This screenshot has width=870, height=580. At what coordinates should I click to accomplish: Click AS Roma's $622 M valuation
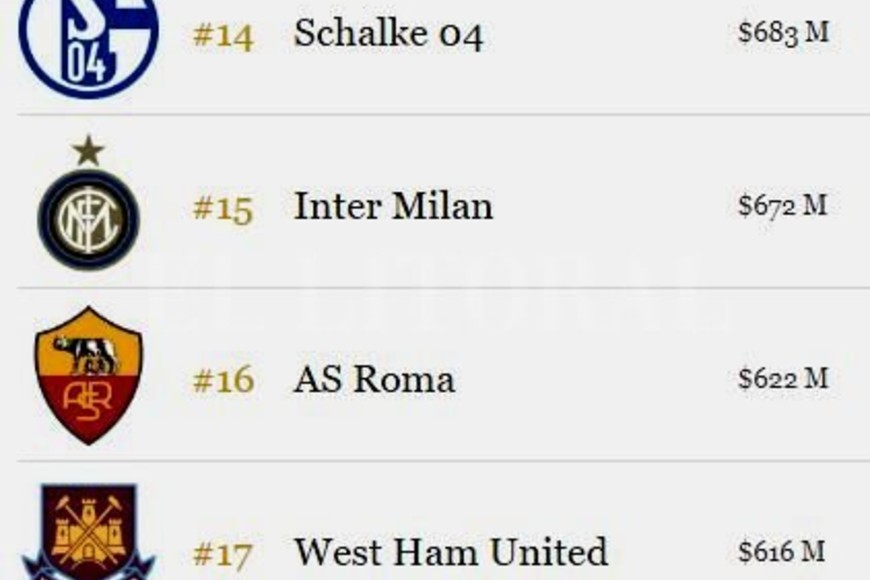(783, 379)
